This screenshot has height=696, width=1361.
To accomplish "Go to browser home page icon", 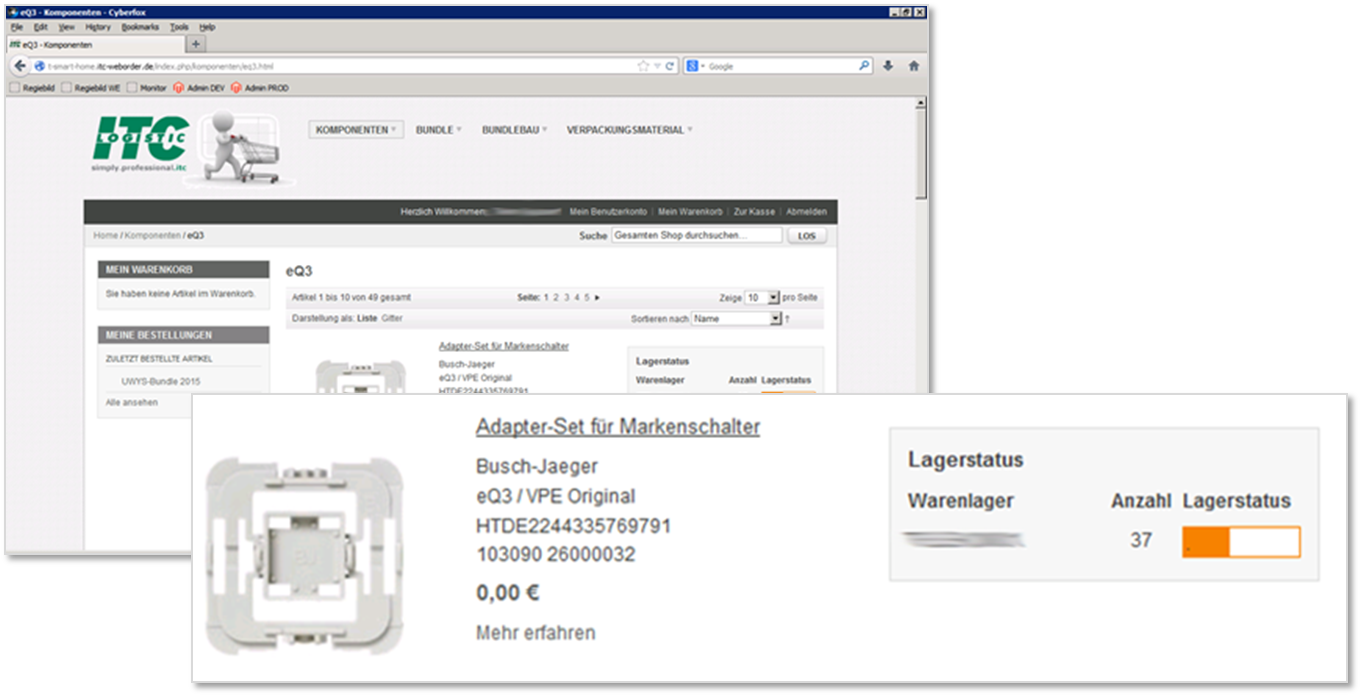I will point(913,66).
